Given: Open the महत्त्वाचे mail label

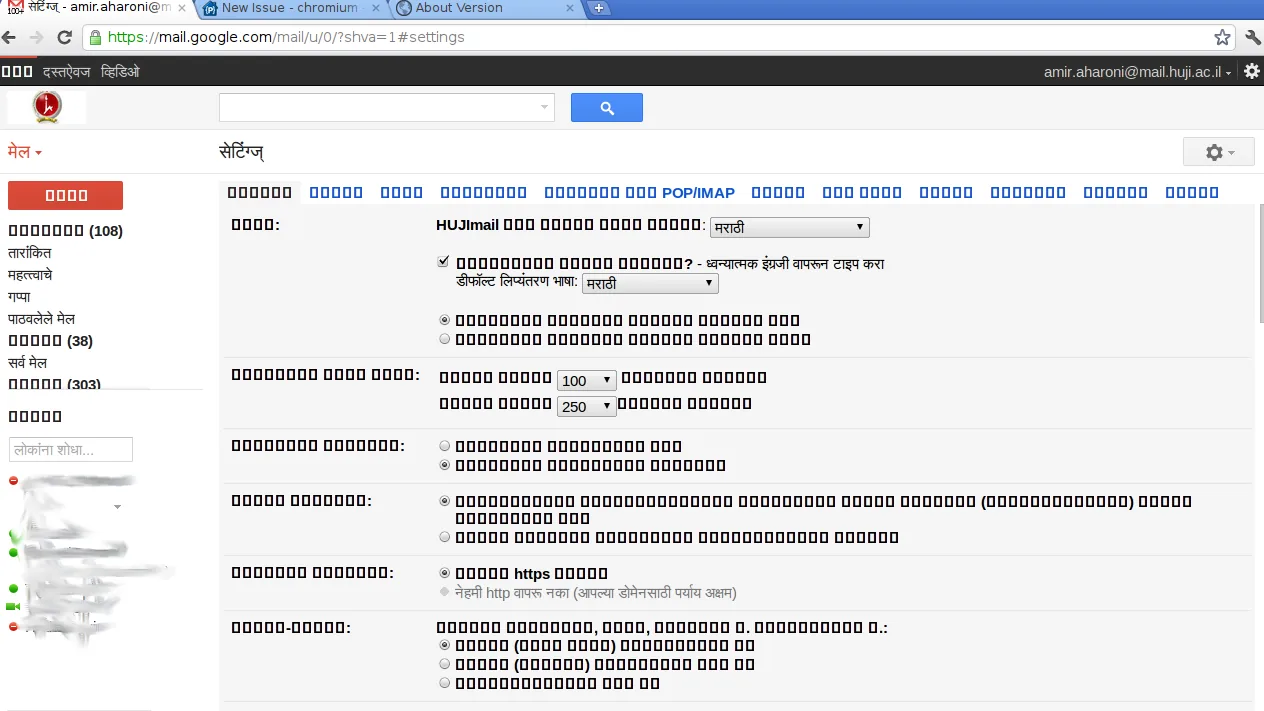Looking at the screenshot, I should coord(30,275).
